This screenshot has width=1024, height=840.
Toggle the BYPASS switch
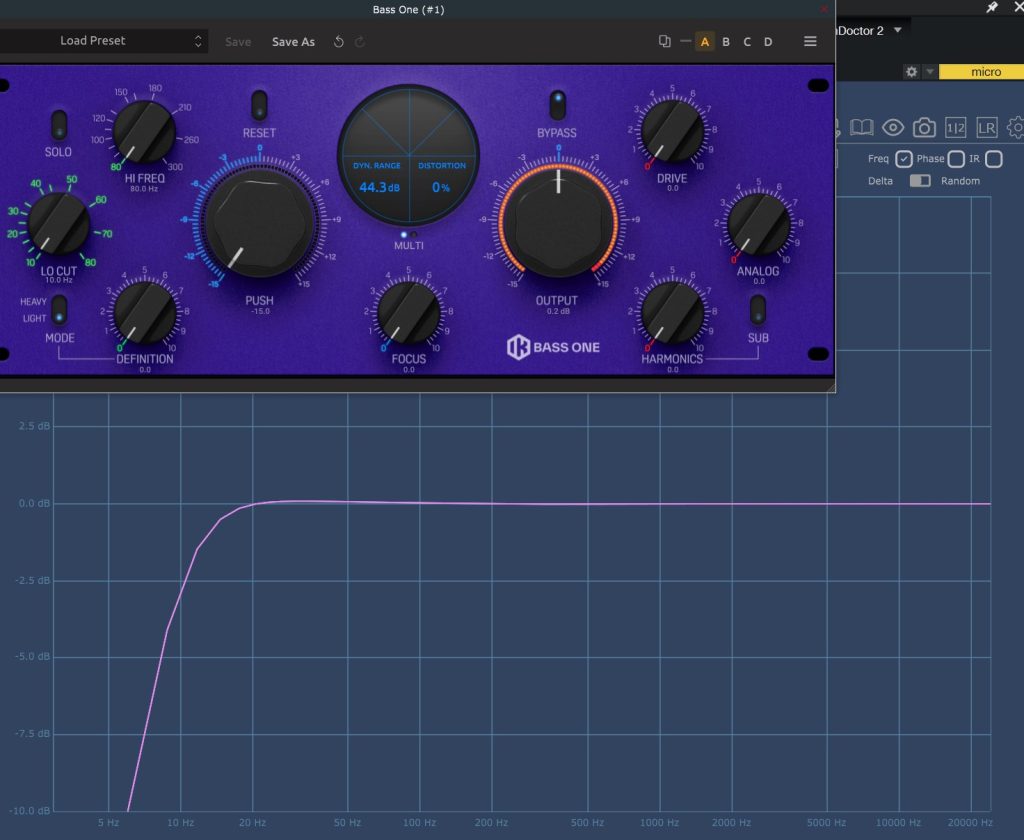tap(557, 104)
